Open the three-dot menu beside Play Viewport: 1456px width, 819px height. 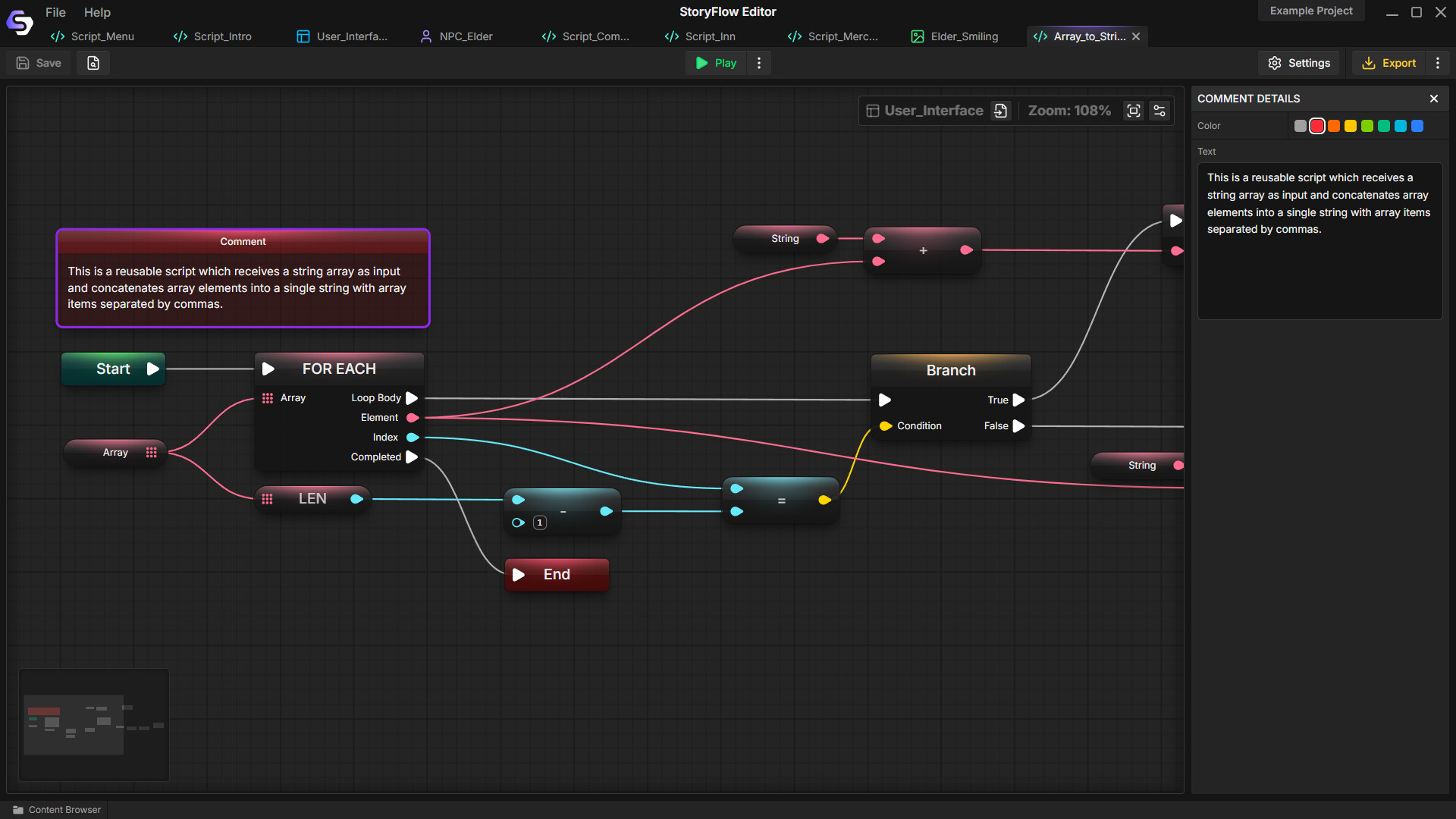(758, 63)
